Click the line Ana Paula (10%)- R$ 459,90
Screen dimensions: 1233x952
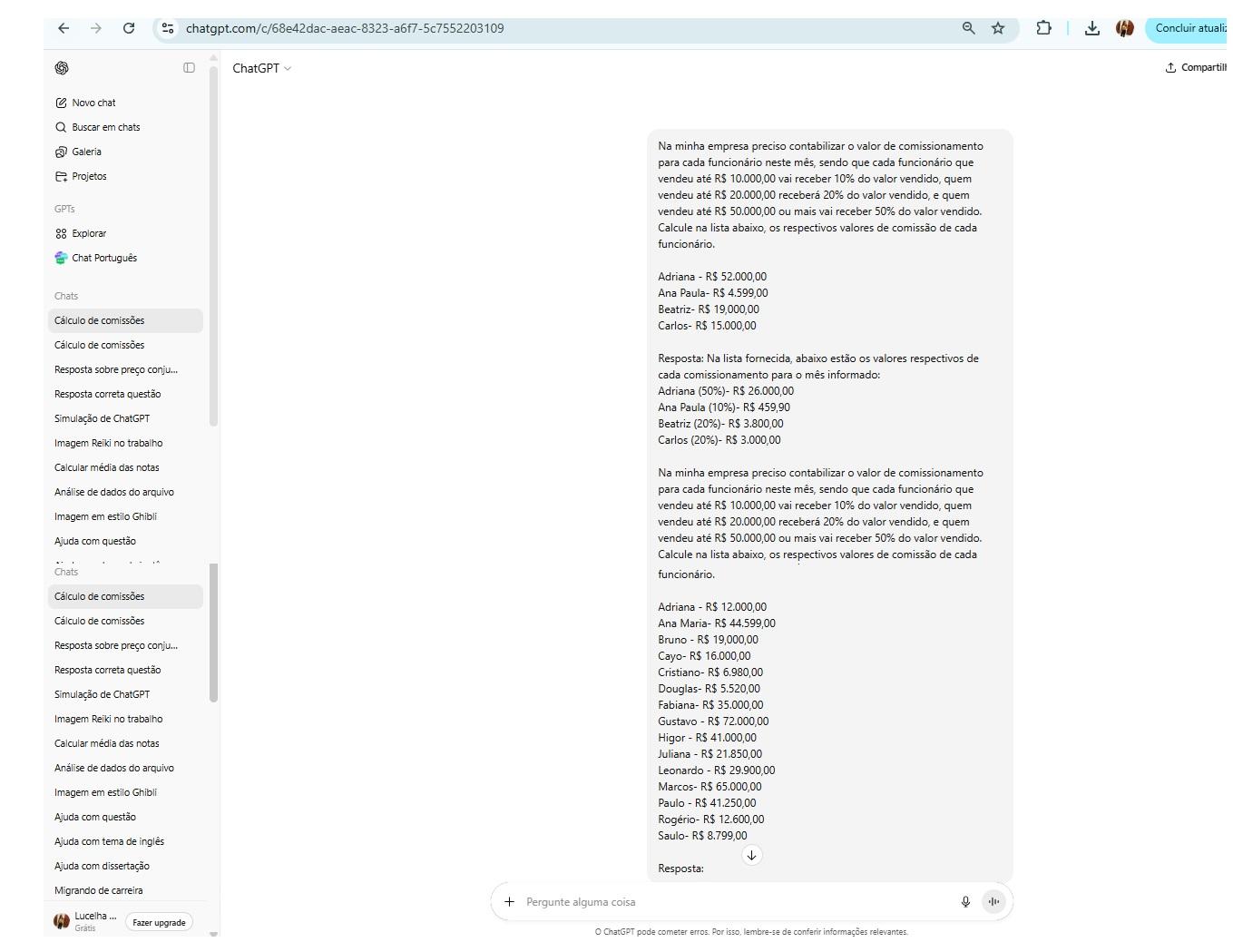point(724,407)
